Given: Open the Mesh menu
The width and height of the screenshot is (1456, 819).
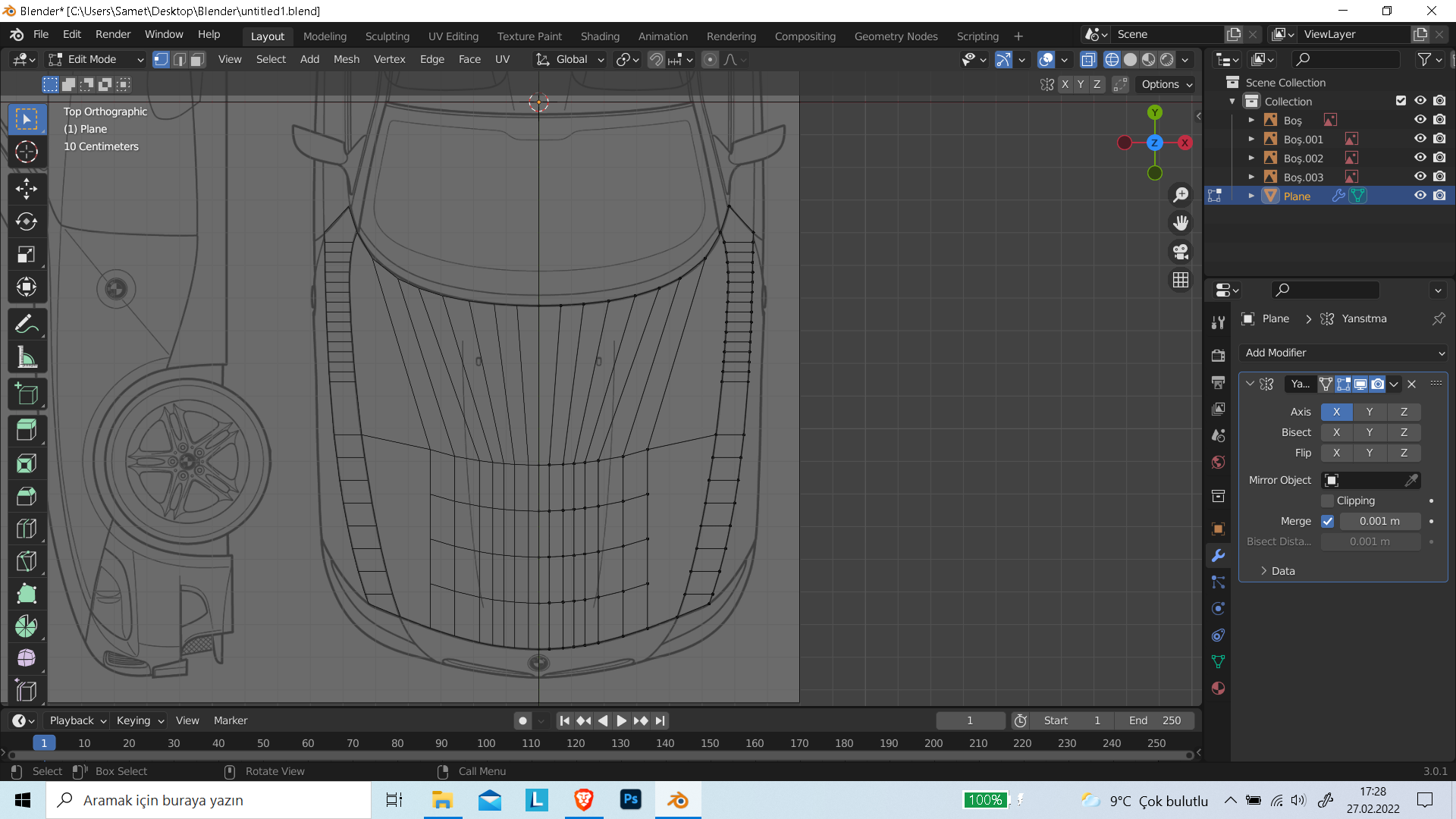Looking at the screenshot, I should (346, 59).
